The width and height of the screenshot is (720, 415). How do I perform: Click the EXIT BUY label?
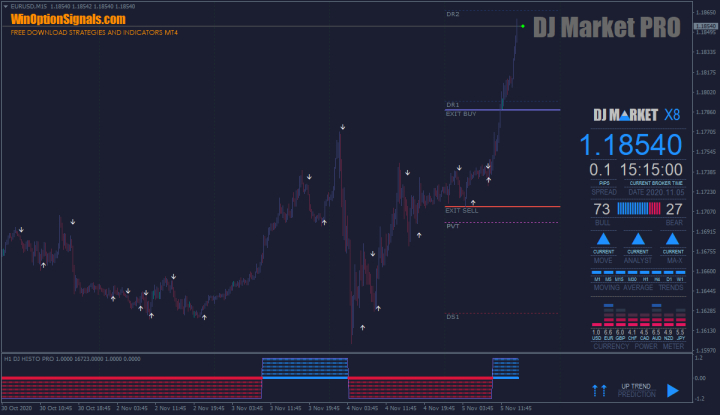[461, 114]
